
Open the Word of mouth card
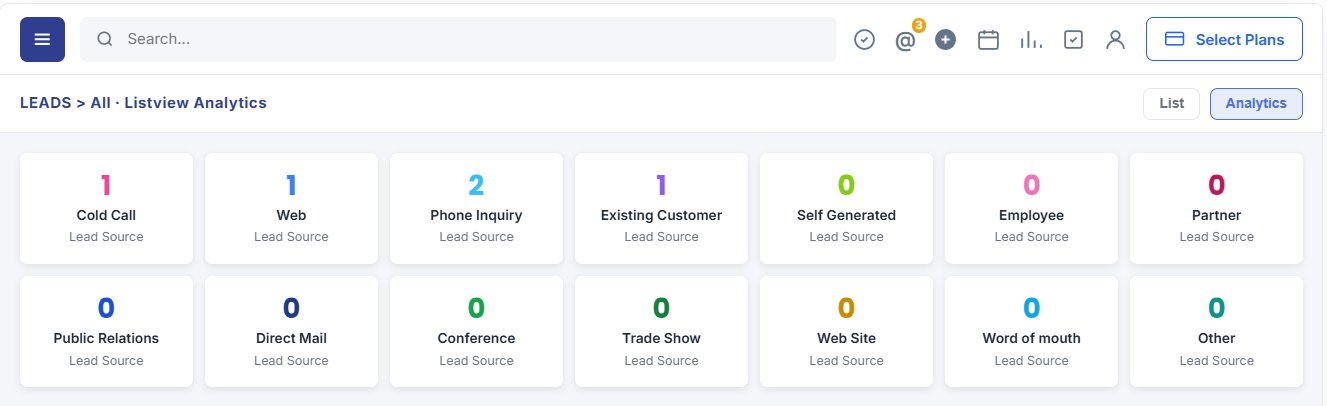(x=1031, y=331)
